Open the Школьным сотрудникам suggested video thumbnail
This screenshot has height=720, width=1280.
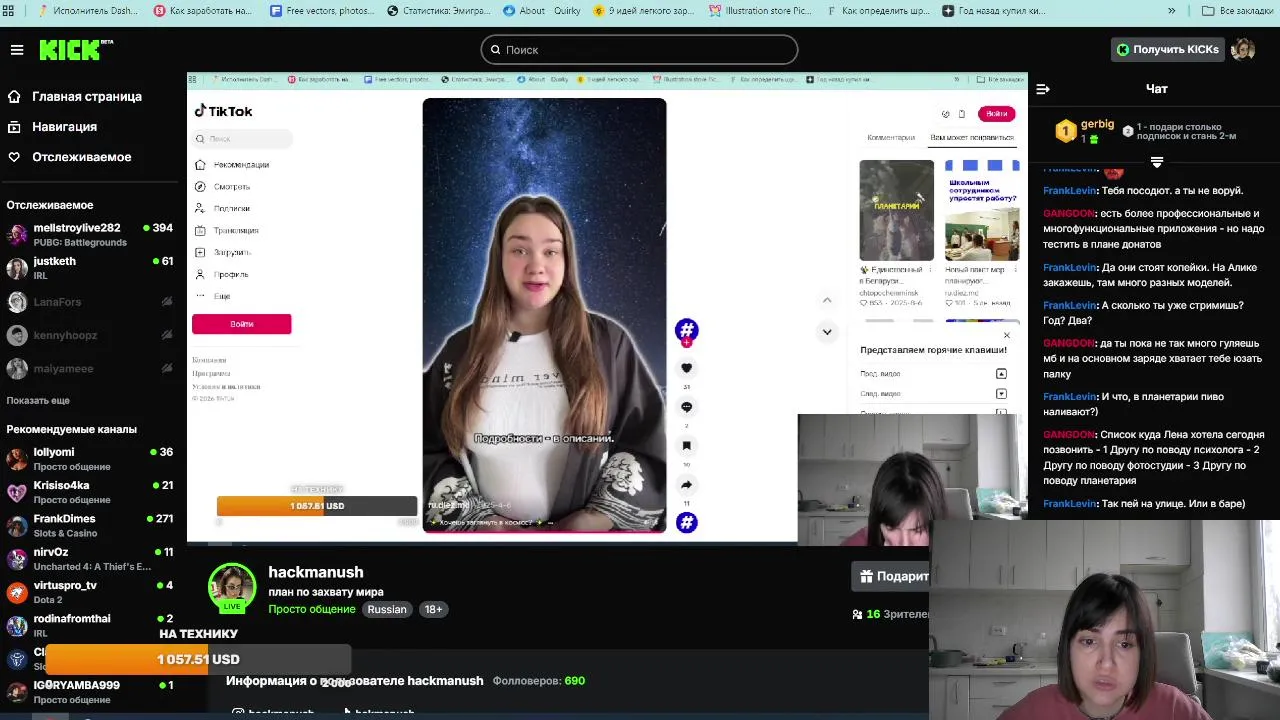click(982, 210)
